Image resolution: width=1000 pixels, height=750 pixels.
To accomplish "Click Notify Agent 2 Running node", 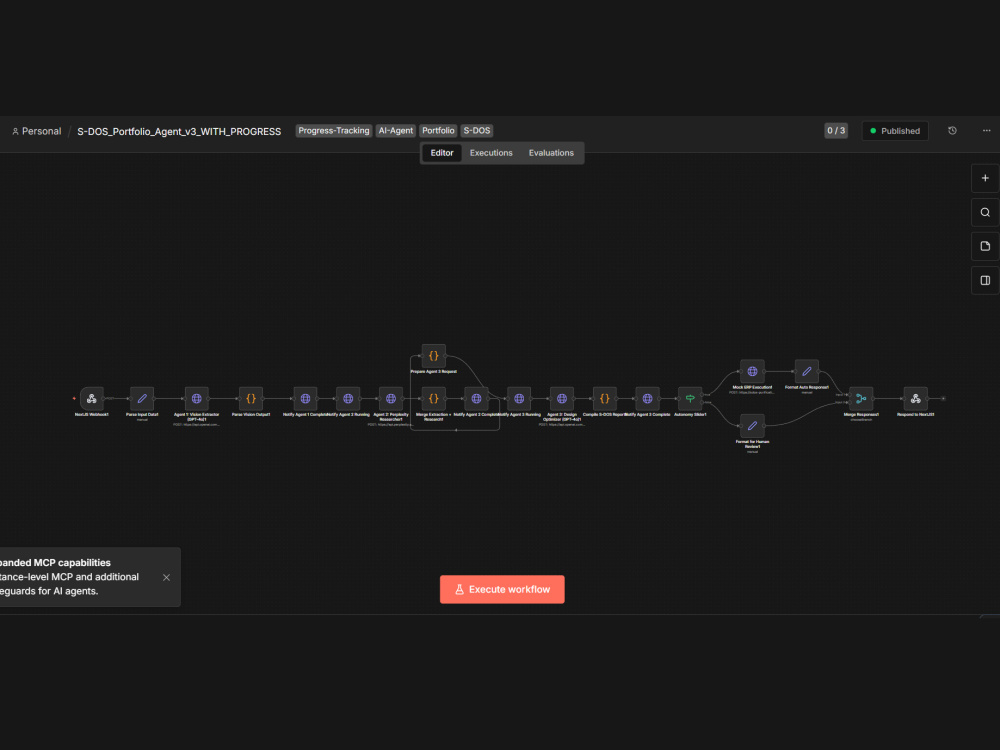I will (348, 399).
